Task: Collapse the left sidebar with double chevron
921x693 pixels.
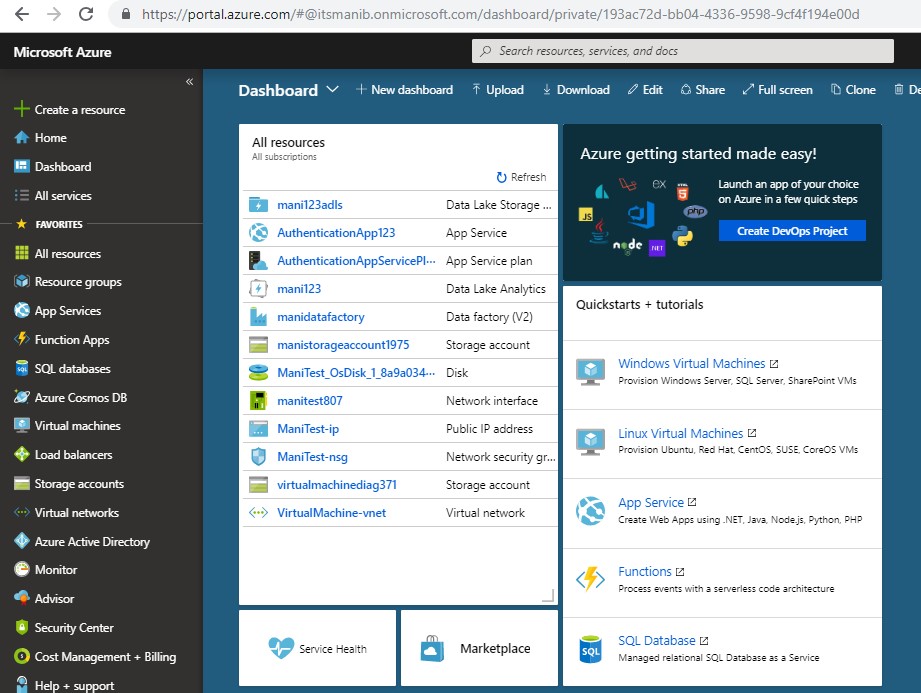Action: 189,82
